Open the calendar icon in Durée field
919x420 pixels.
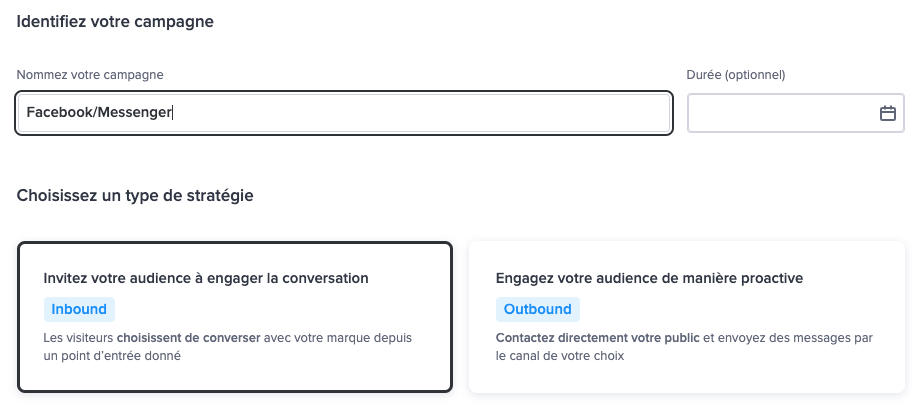click(x=887, y=113)
